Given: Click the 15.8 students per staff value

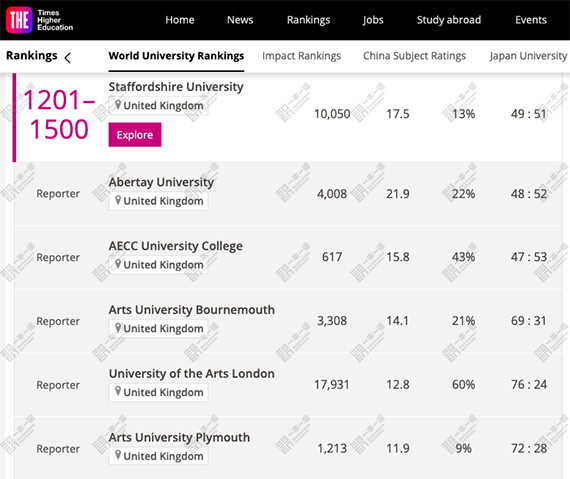Looking at the screenshot, I should pyautogui.click(x=398, y=257).
